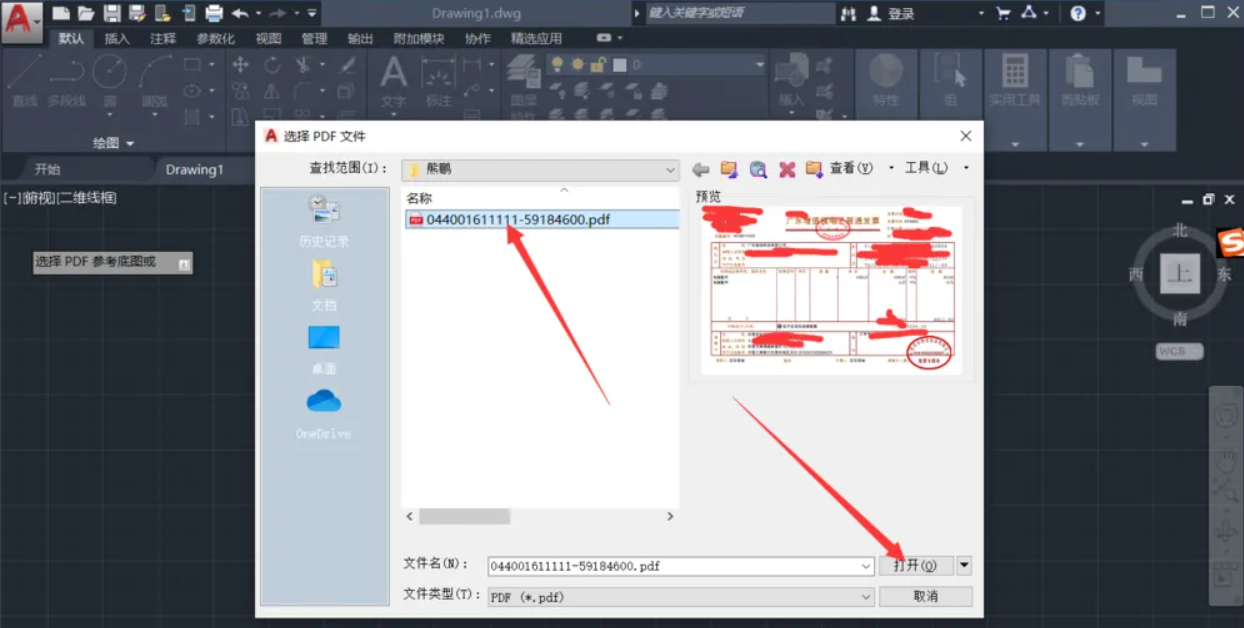Click the search the web icon
The width and height of the screenshot is (1244, 628).
pyautogui.click(x=758, y=169)
